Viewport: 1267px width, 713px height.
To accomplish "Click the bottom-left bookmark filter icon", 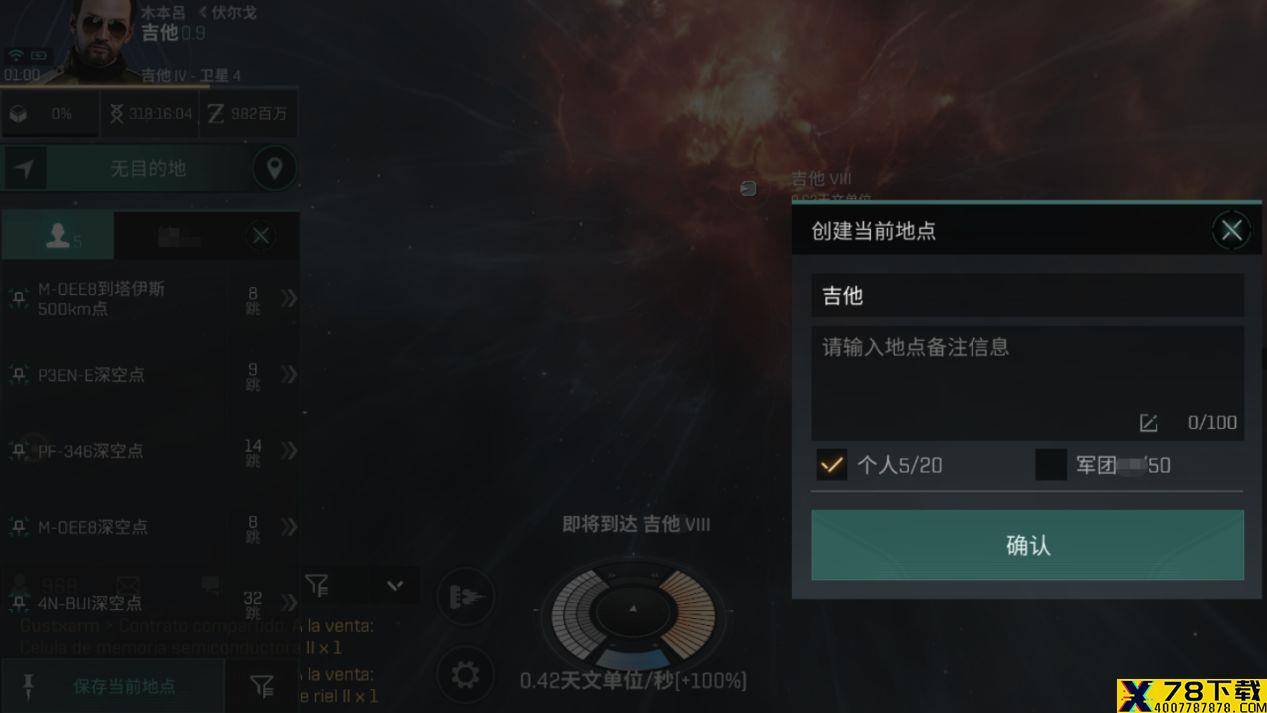I will tap(262, 686).
